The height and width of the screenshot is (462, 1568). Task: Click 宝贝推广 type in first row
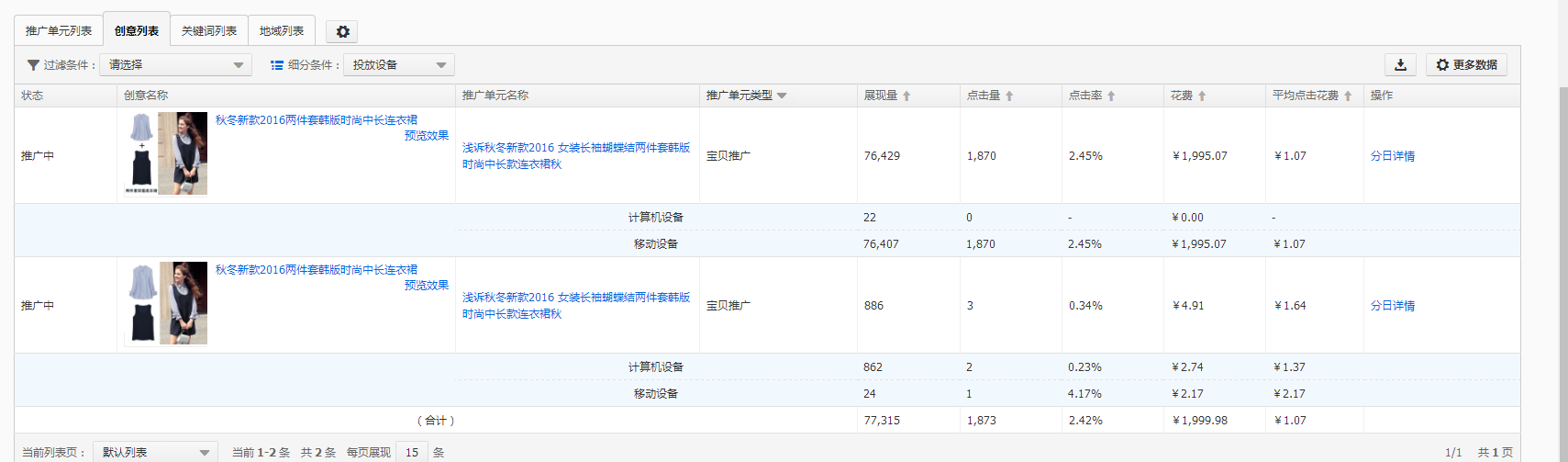click(728, 156)
